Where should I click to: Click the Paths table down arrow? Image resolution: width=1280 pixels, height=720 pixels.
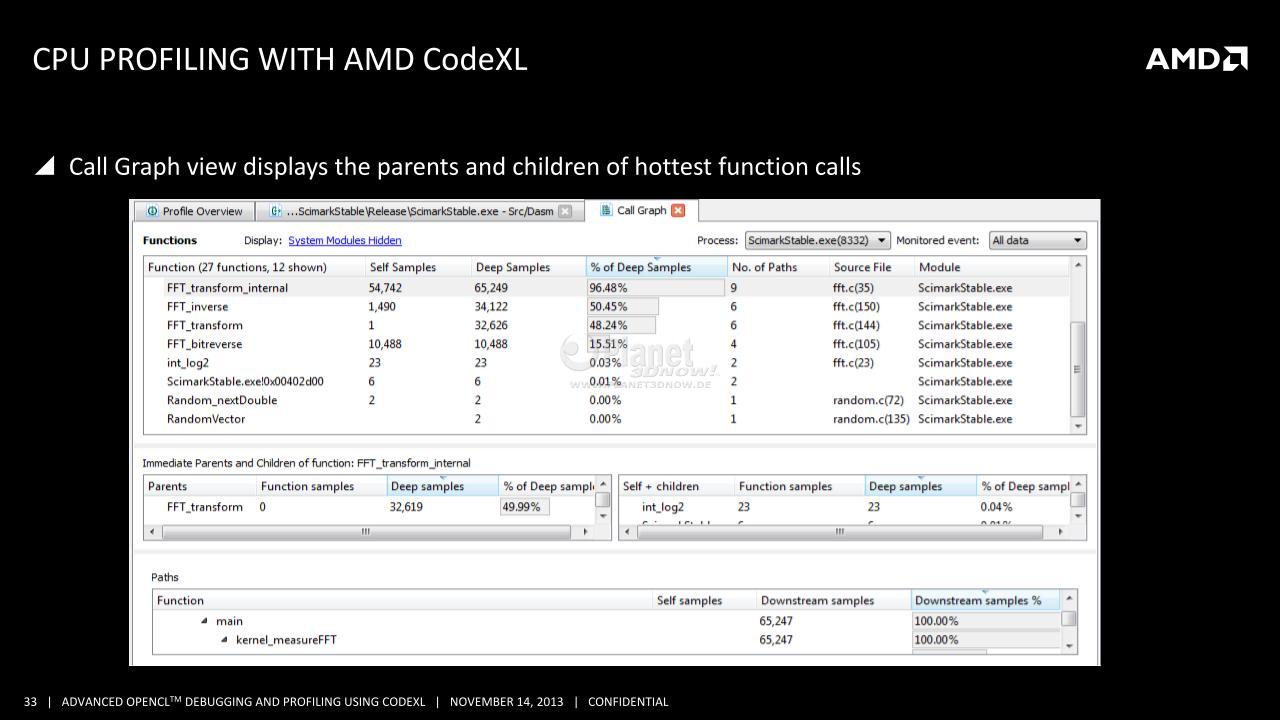[1069, 646]
